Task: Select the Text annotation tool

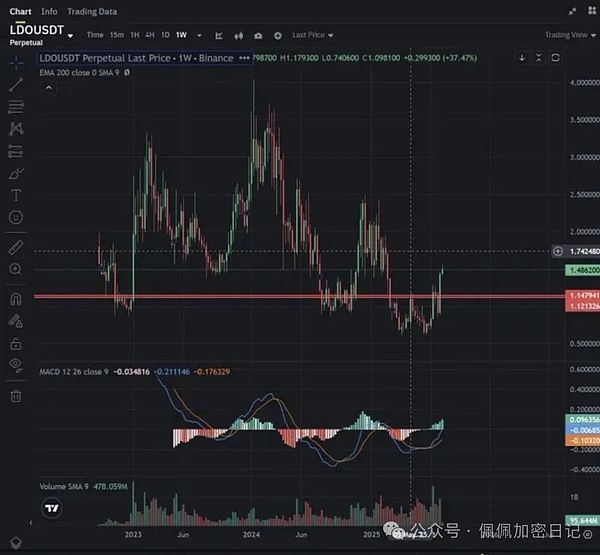Action: point(15,195)
